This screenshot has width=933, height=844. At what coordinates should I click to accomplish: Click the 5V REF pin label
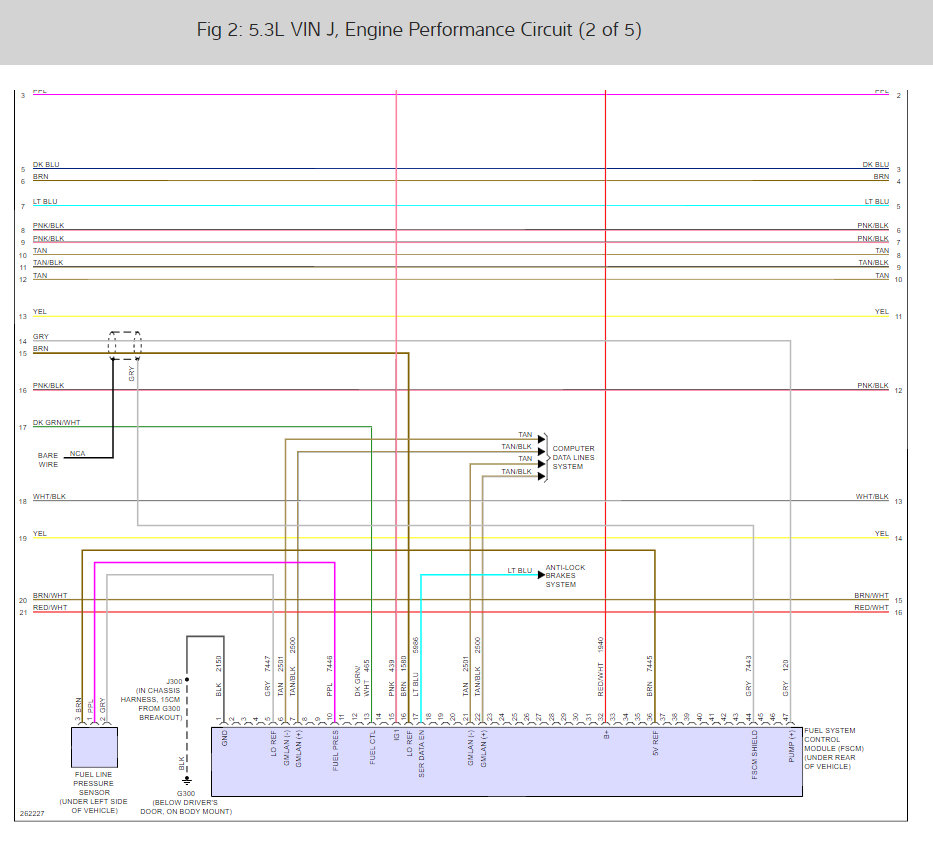pyautogui.click(x=655, y=743)
